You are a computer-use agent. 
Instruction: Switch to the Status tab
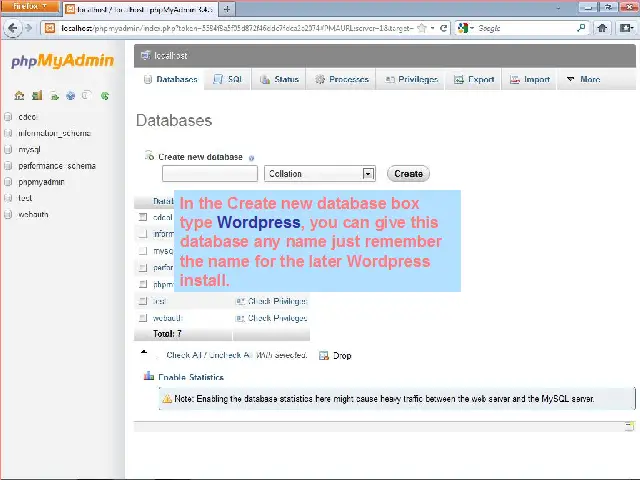280,79
